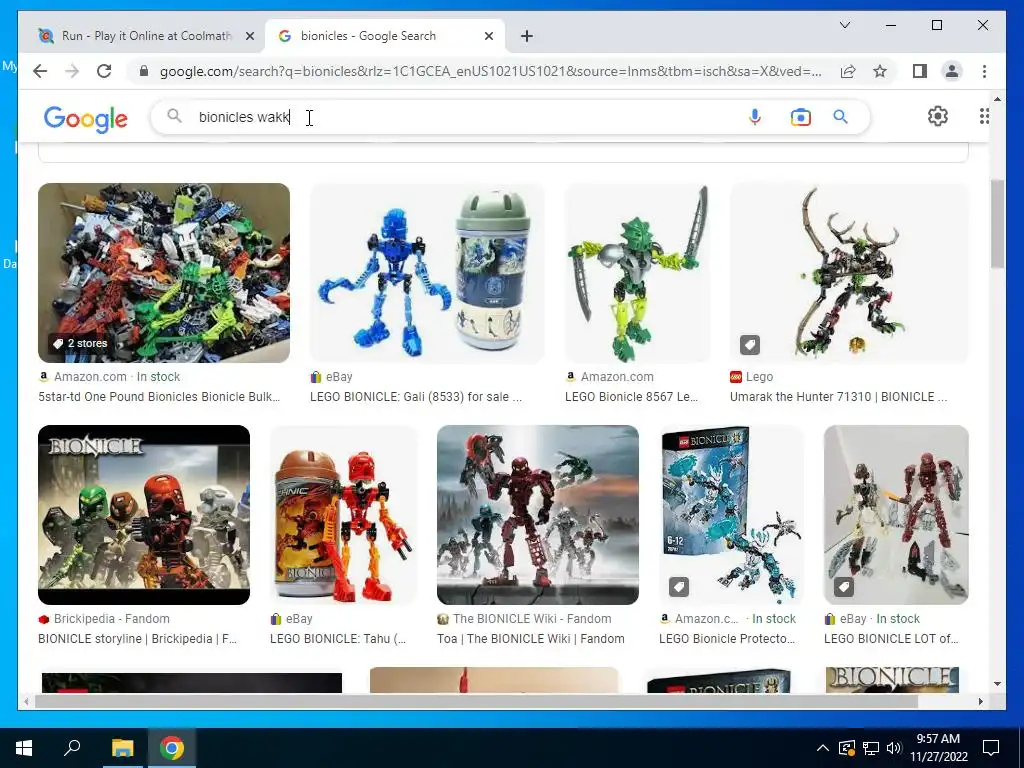Image resolution: width=1024 pixels, height=768 pixels.
Task: Show hidden system tray icons
Action: coord(823,748)
